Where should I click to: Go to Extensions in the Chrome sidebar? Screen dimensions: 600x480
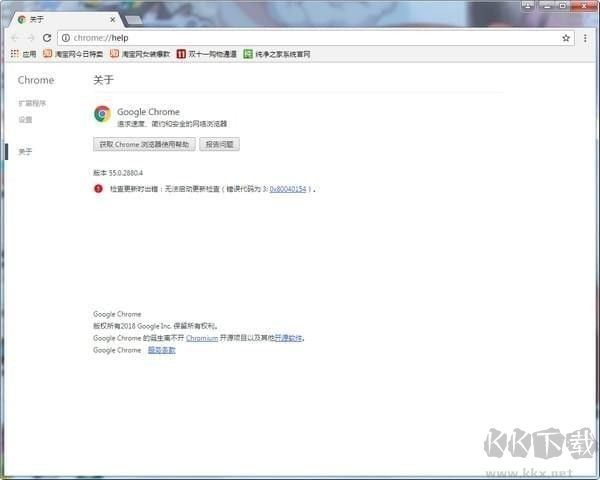(x=32, y=103)
